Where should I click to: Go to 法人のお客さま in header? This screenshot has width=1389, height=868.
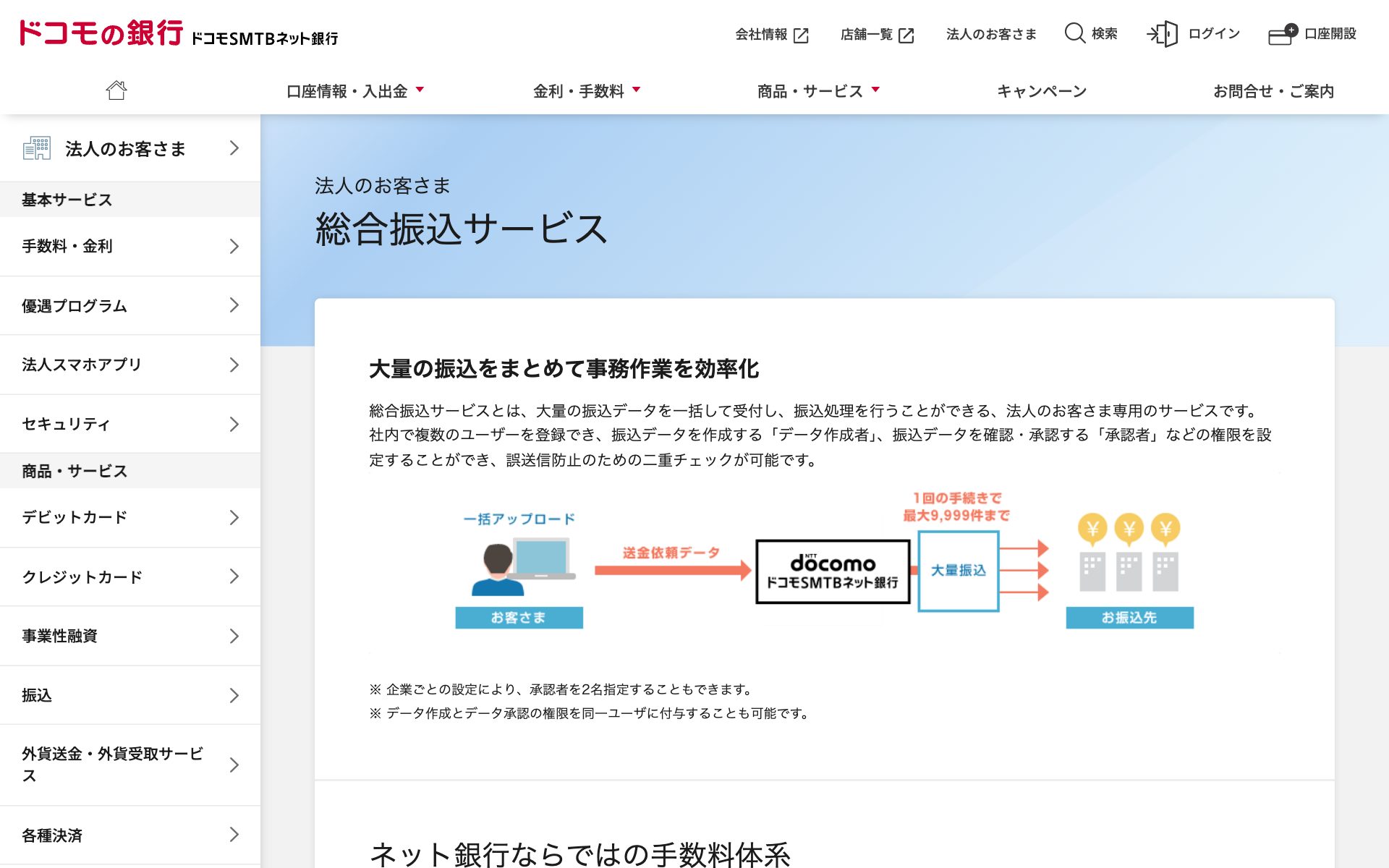[991, 34]
